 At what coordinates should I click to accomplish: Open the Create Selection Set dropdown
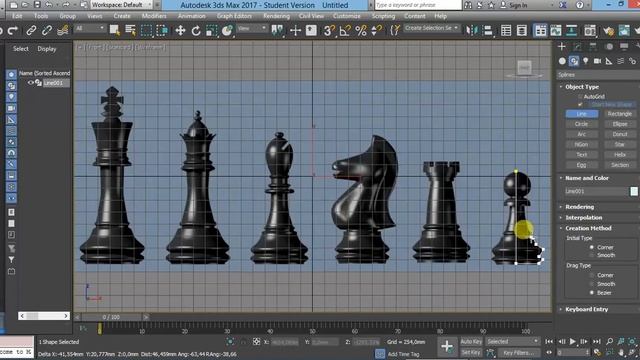coord(431,28)
